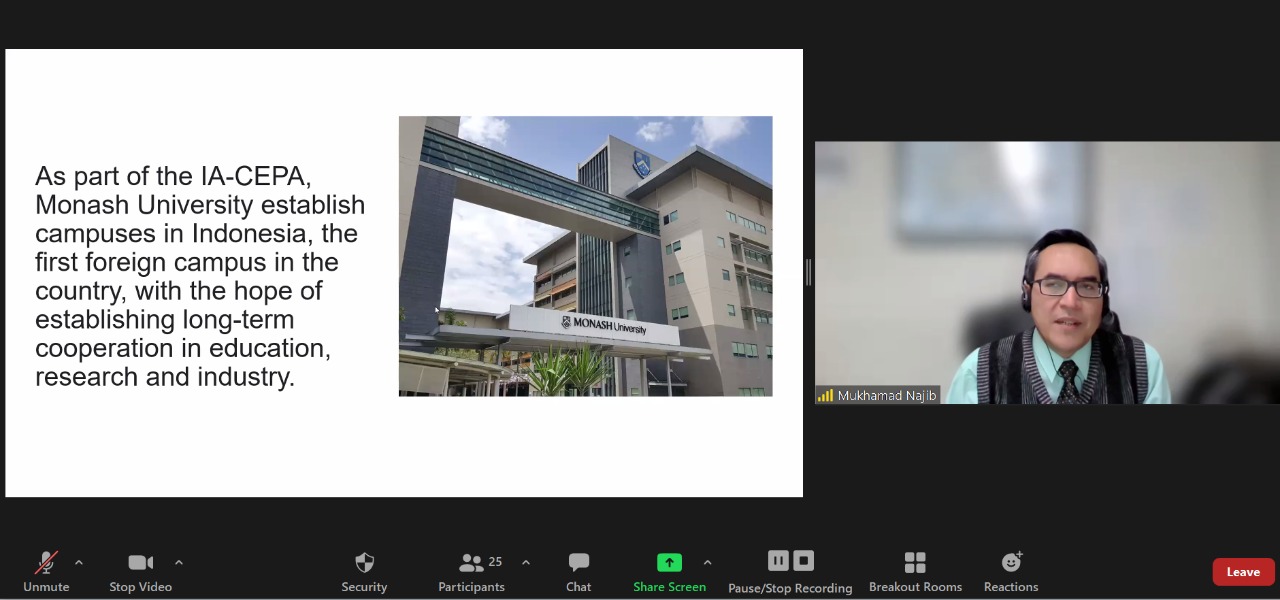
Task: Click the red Leave button
Action: pos(1243,572)
